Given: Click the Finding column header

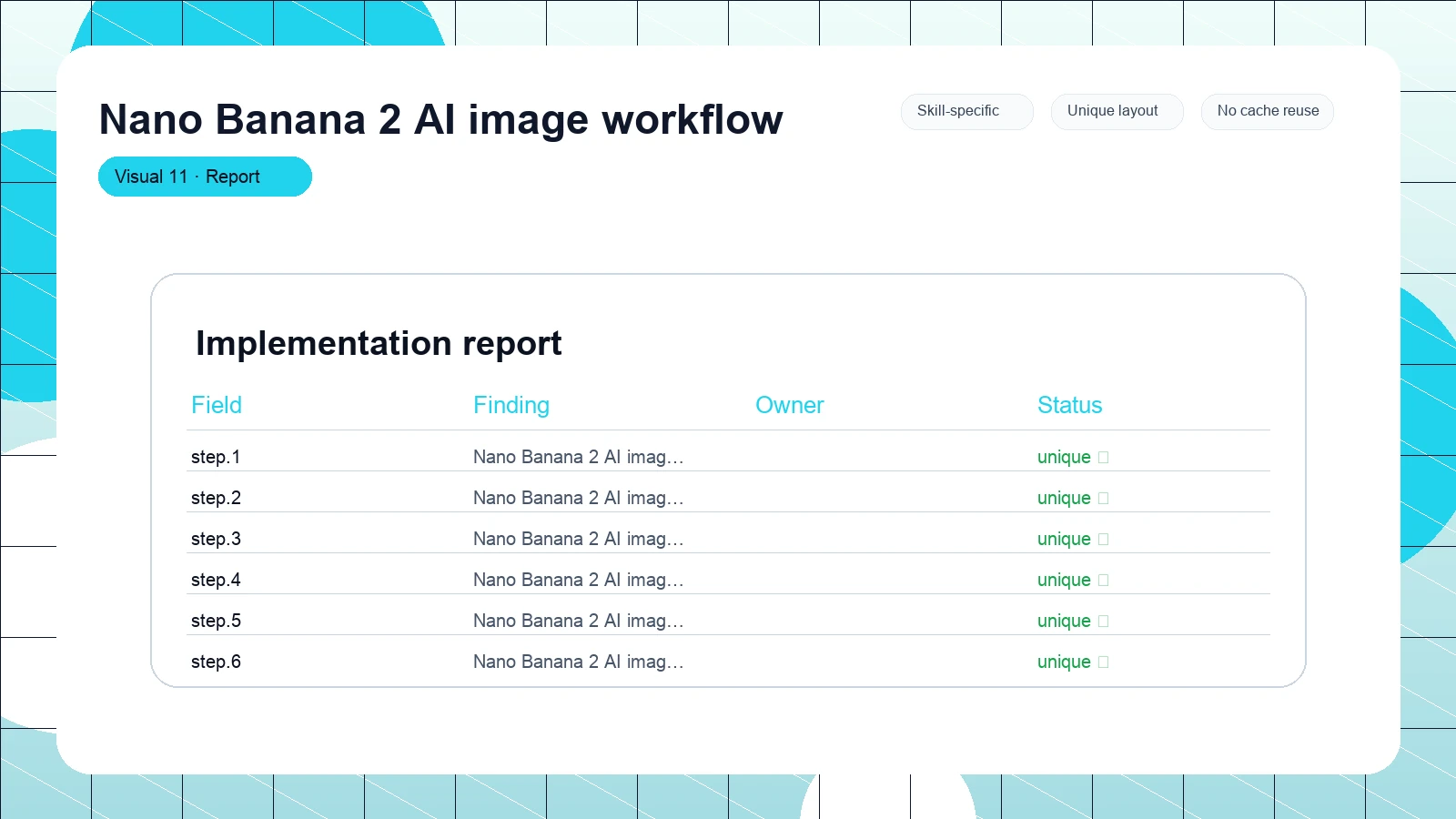Looking at the screenshot, I should [x=511, y=405].
